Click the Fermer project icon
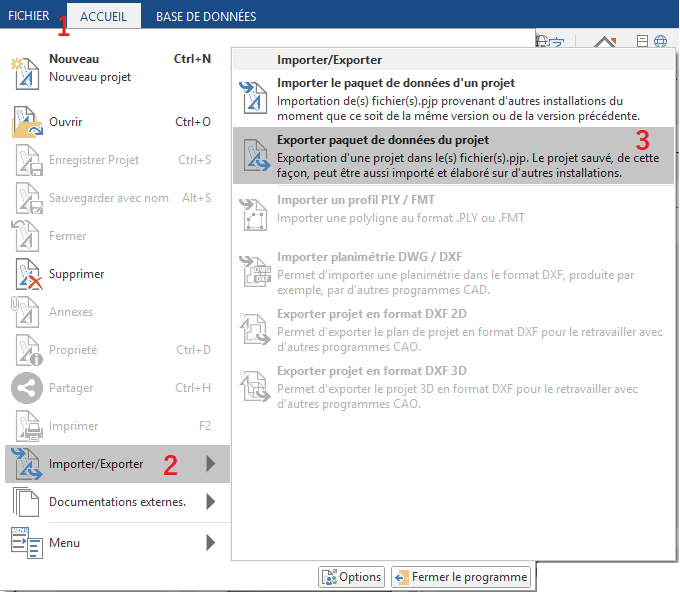Screen dimensions: 680x593 [26, 236]
